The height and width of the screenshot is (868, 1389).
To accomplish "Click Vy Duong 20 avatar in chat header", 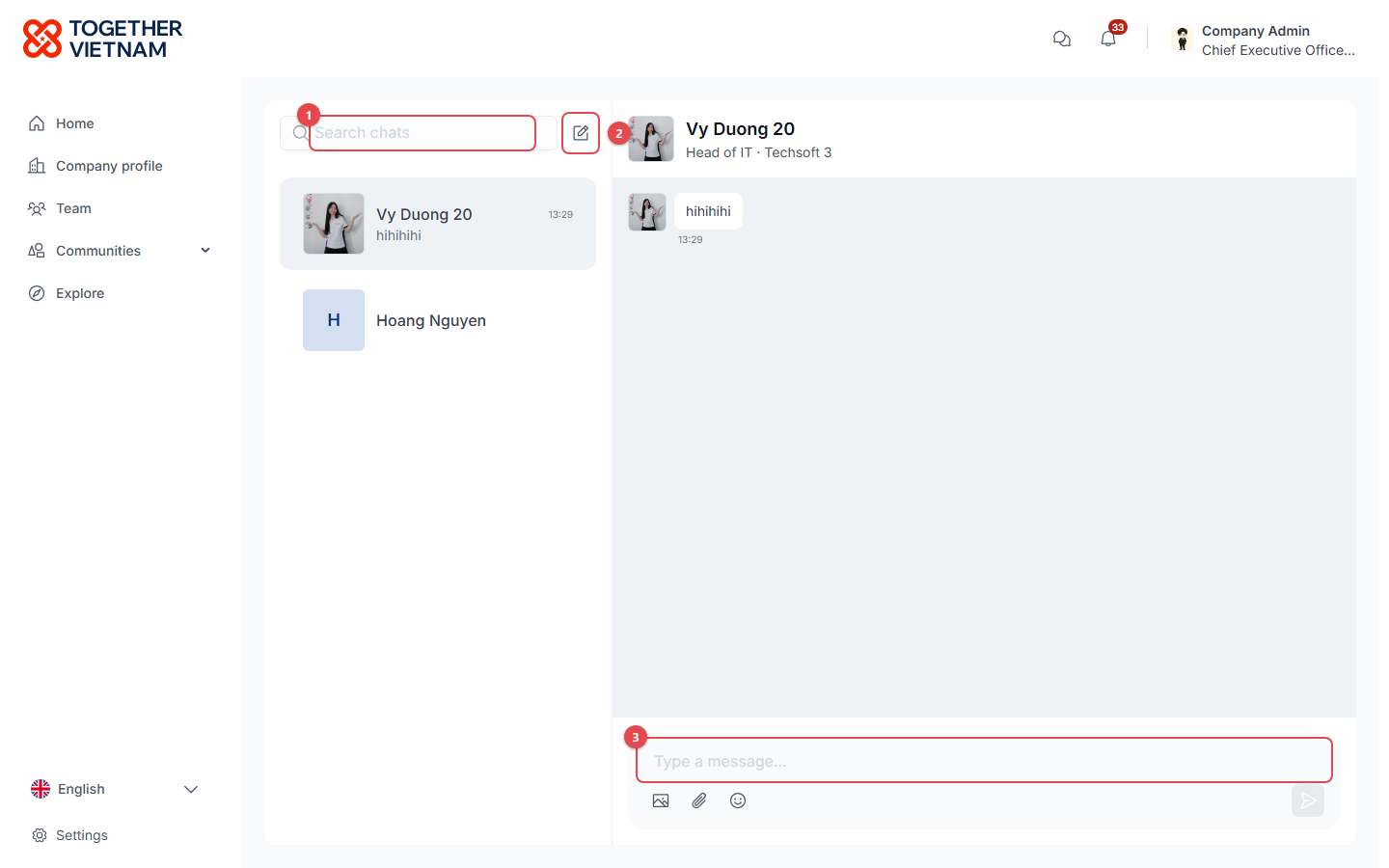I will click(651, 139).
